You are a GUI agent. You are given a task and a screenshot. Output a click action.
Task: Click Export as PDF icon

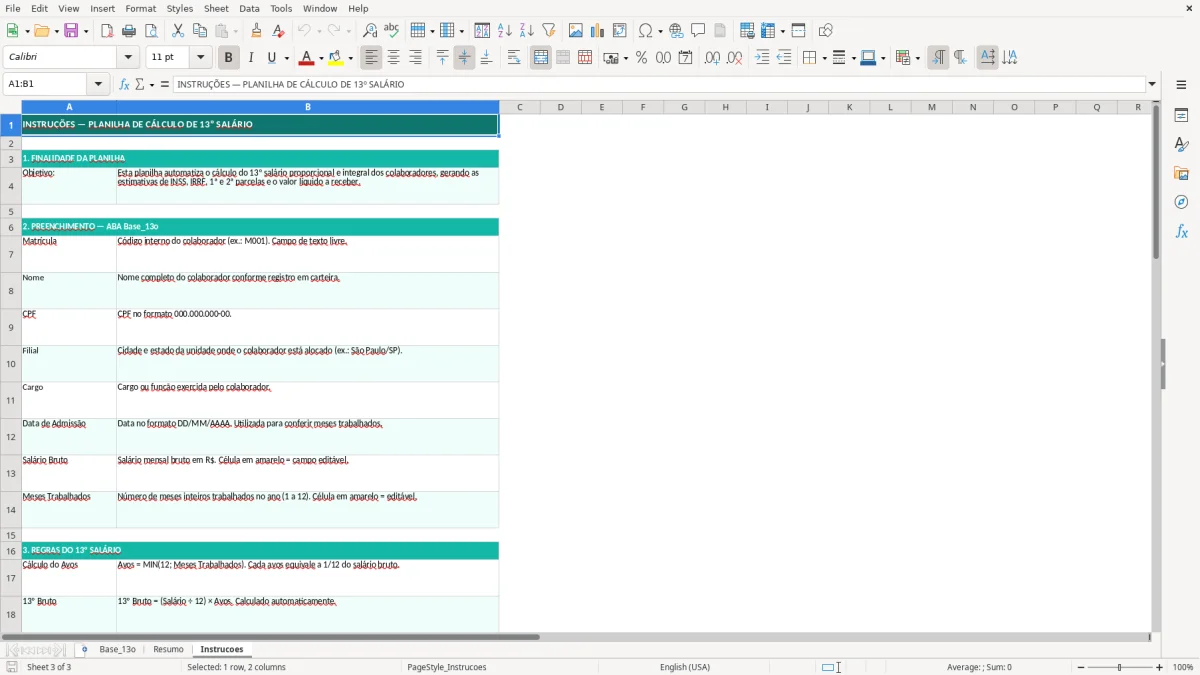[x=107, y=31]
